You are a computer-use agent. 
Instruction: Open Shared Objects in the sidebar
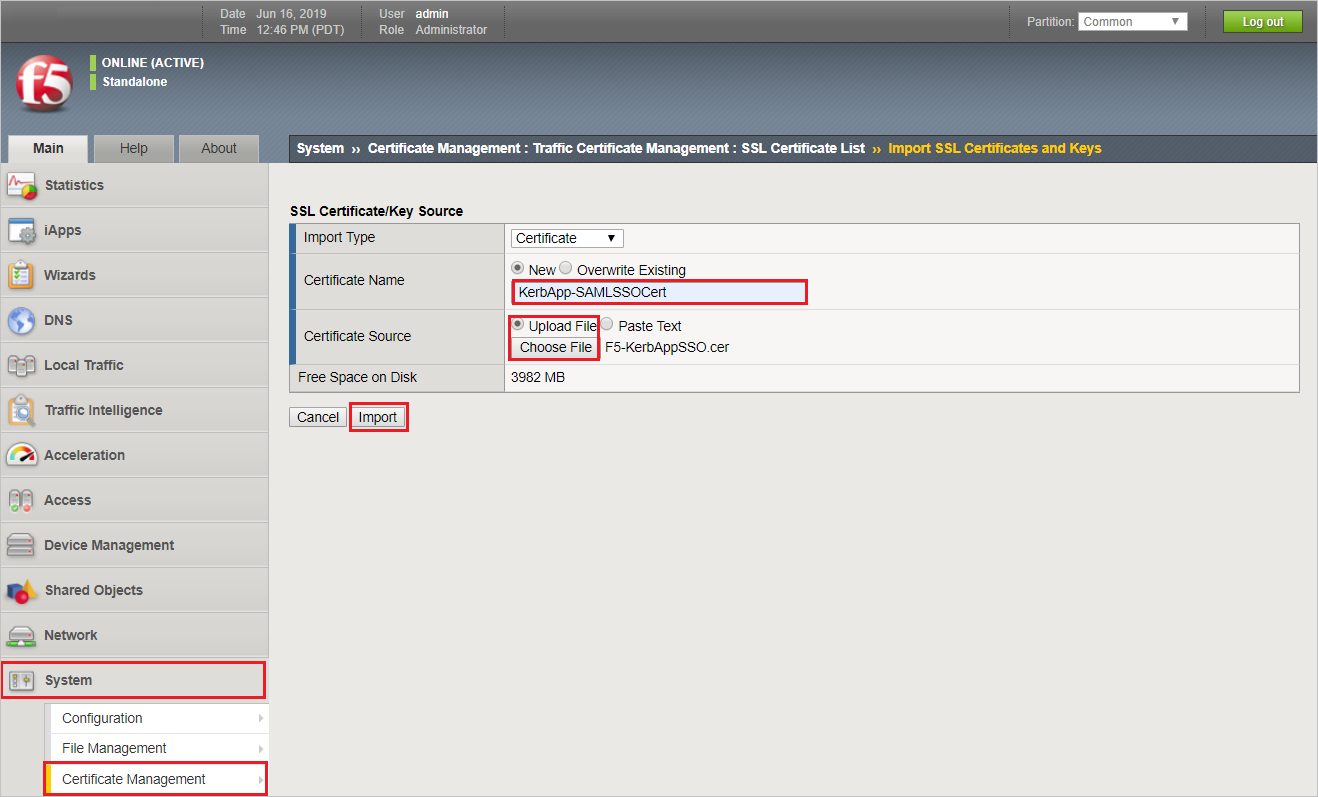(134, 590)
